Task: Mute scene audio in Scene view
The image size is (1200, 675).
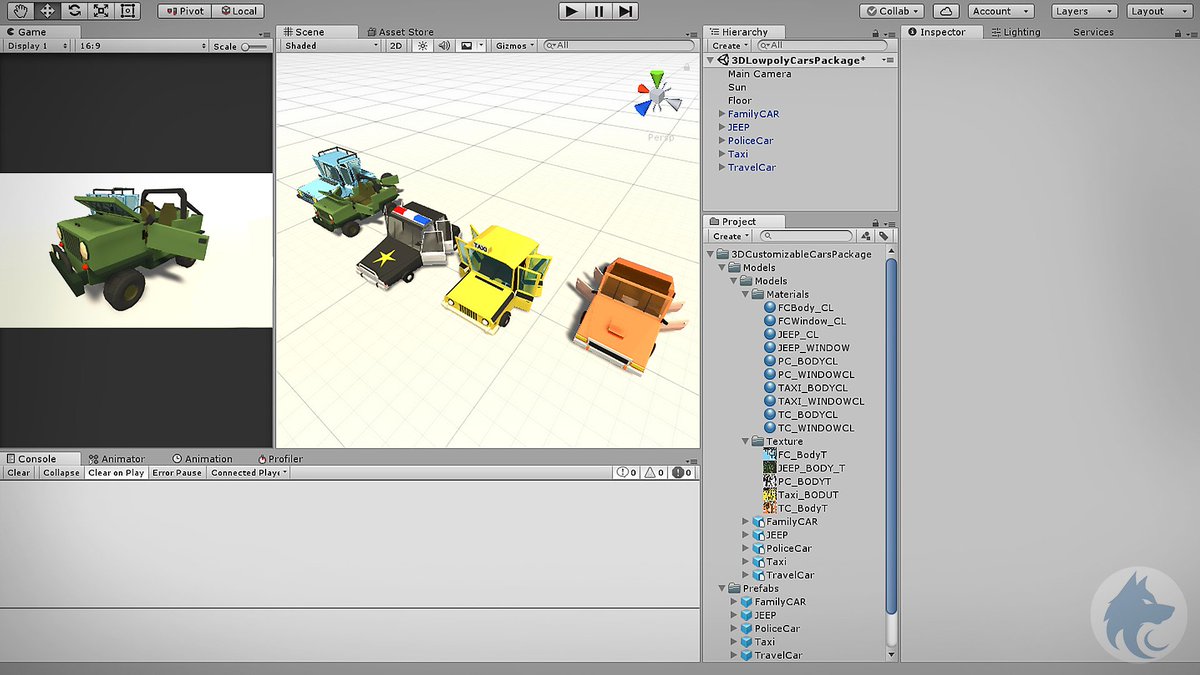Action: point(443,45)
